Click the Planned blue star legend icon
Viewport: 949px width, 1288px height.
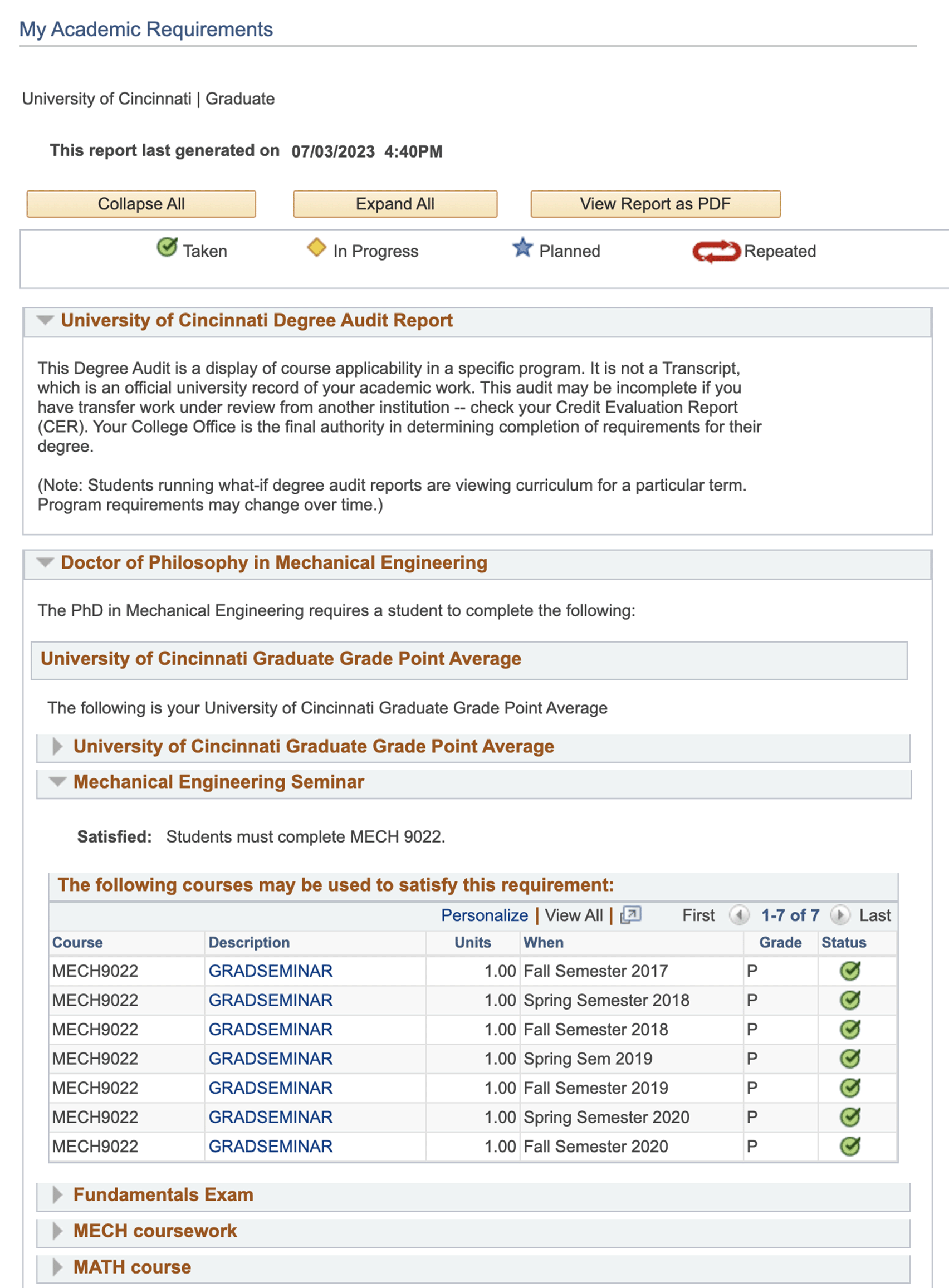522,248
